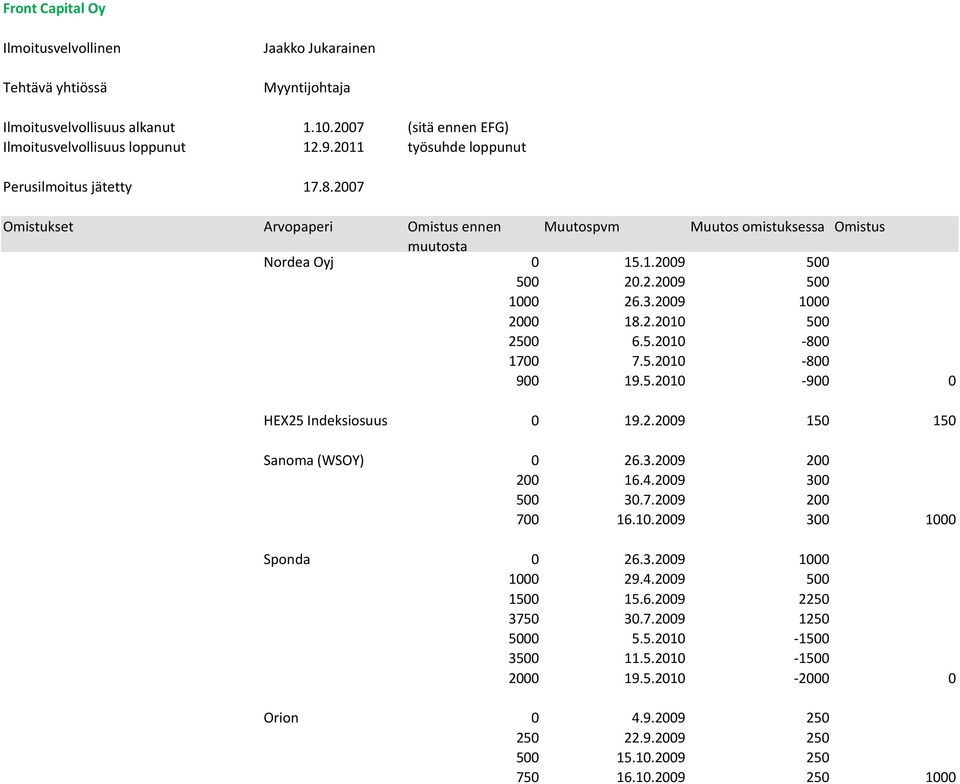The image size is (960, 784).
Task: Select the "Ilmoitusvelvollinen" label
Action: click(62, 48)
